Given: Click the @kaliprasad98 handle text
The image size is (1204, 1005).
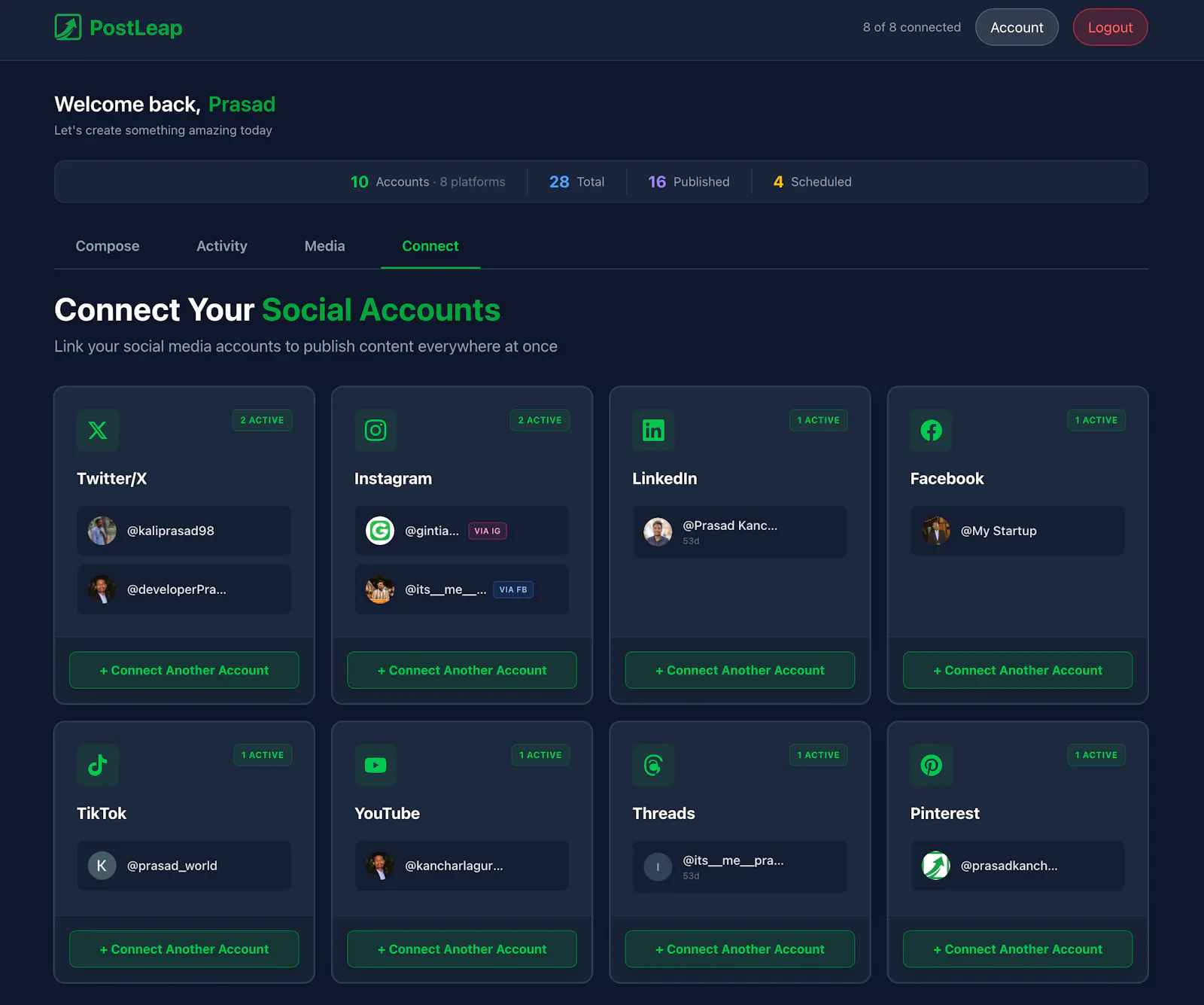Looking at the screenshot, I should tap(171, 531).
